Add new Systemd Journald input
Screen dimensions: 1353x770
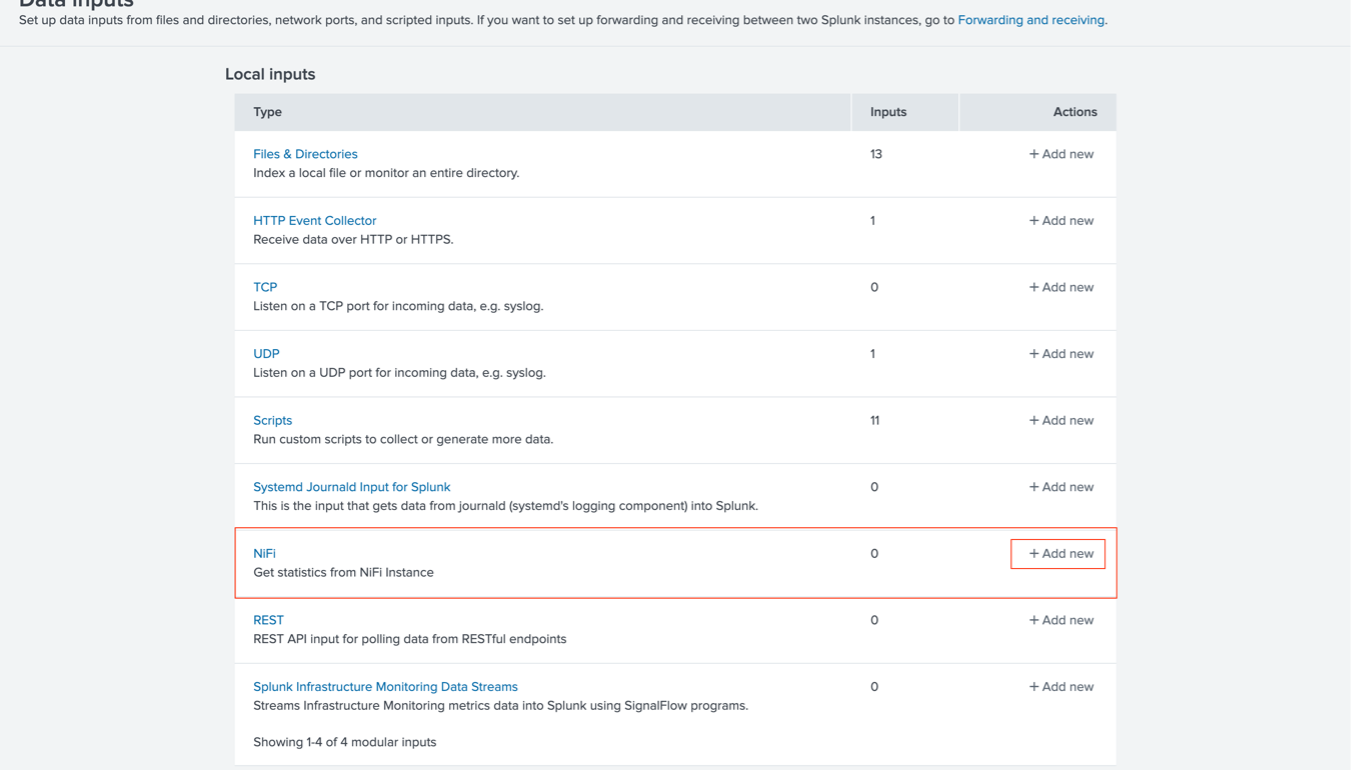tap(1061, 487)
